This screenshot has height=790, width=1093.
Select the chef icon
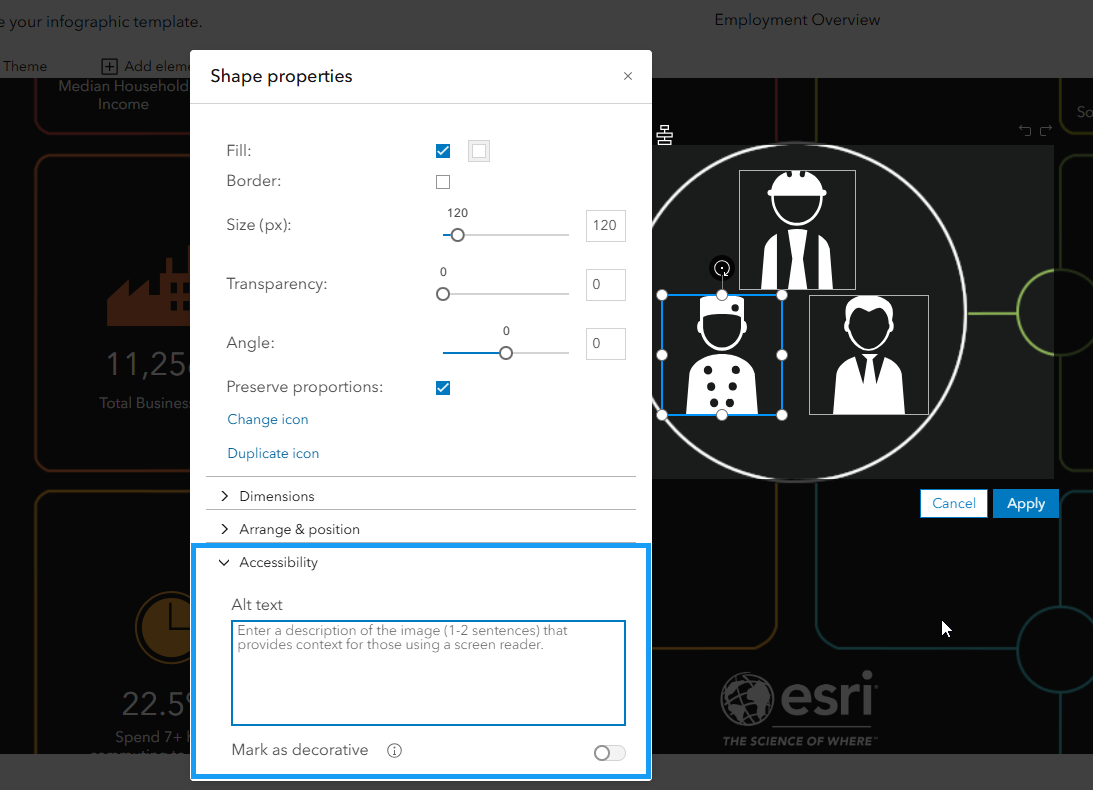[721, 355]
